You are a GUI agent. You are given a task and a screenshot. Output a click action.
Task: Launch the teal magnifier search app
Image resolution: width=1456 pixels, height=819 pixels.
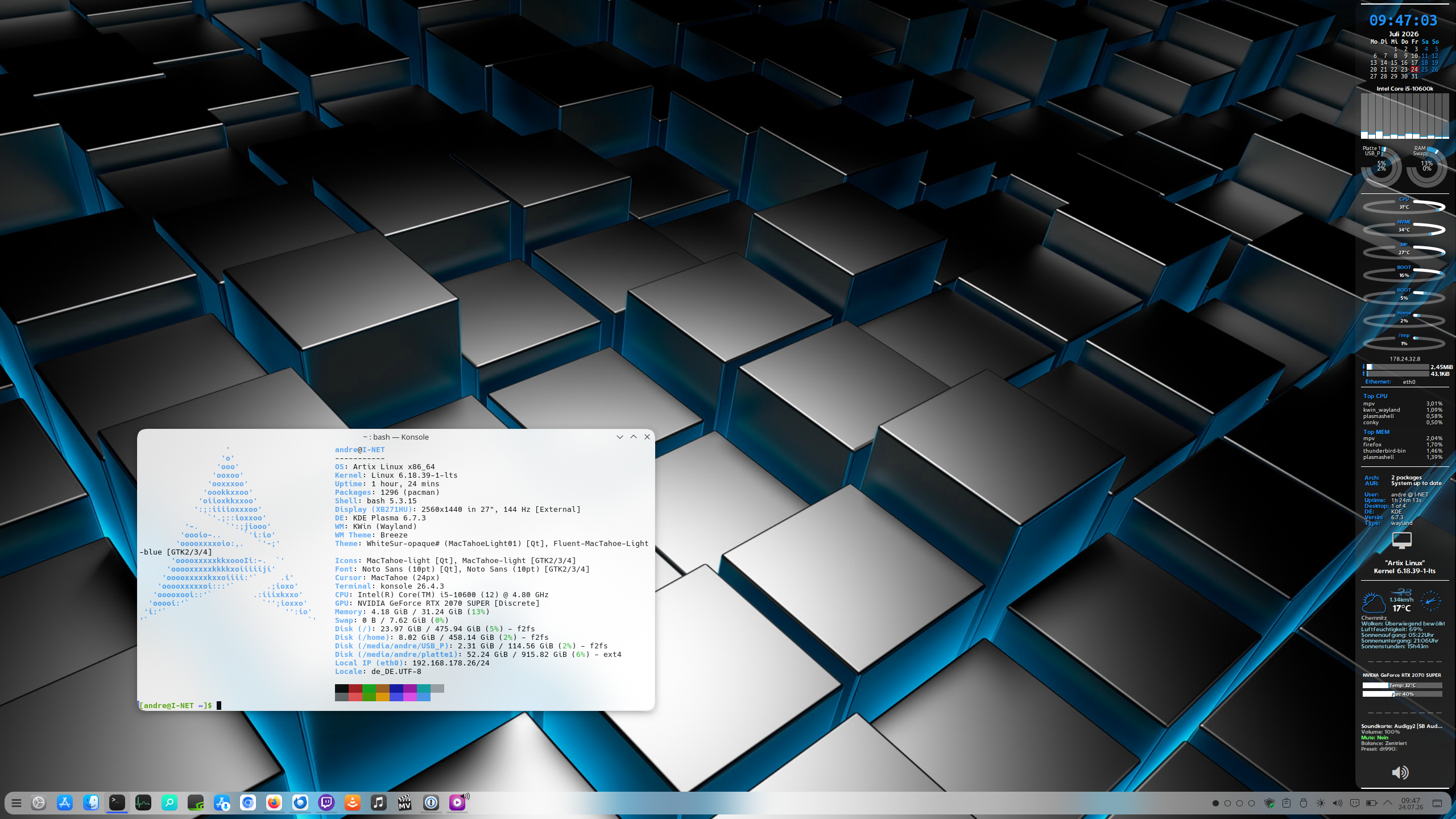(169, 803)
